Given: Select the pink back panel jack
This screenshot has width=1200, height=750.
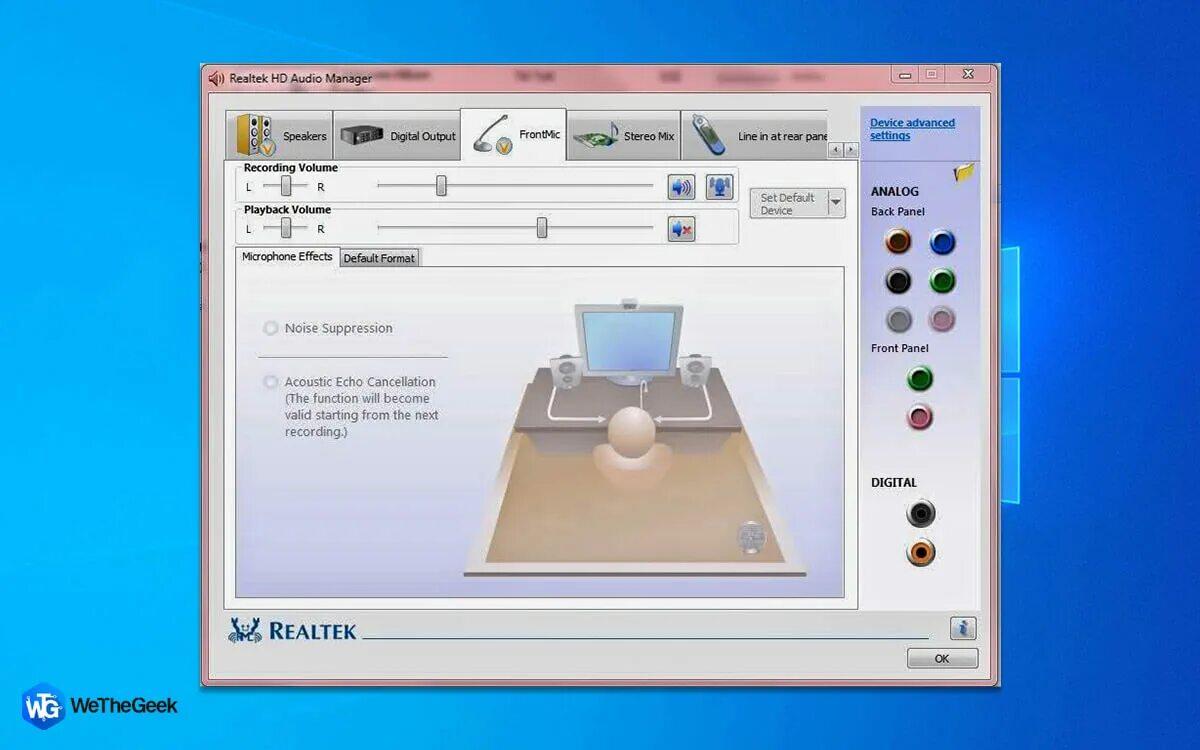Looking at the screenshot, I should point(942,320).
